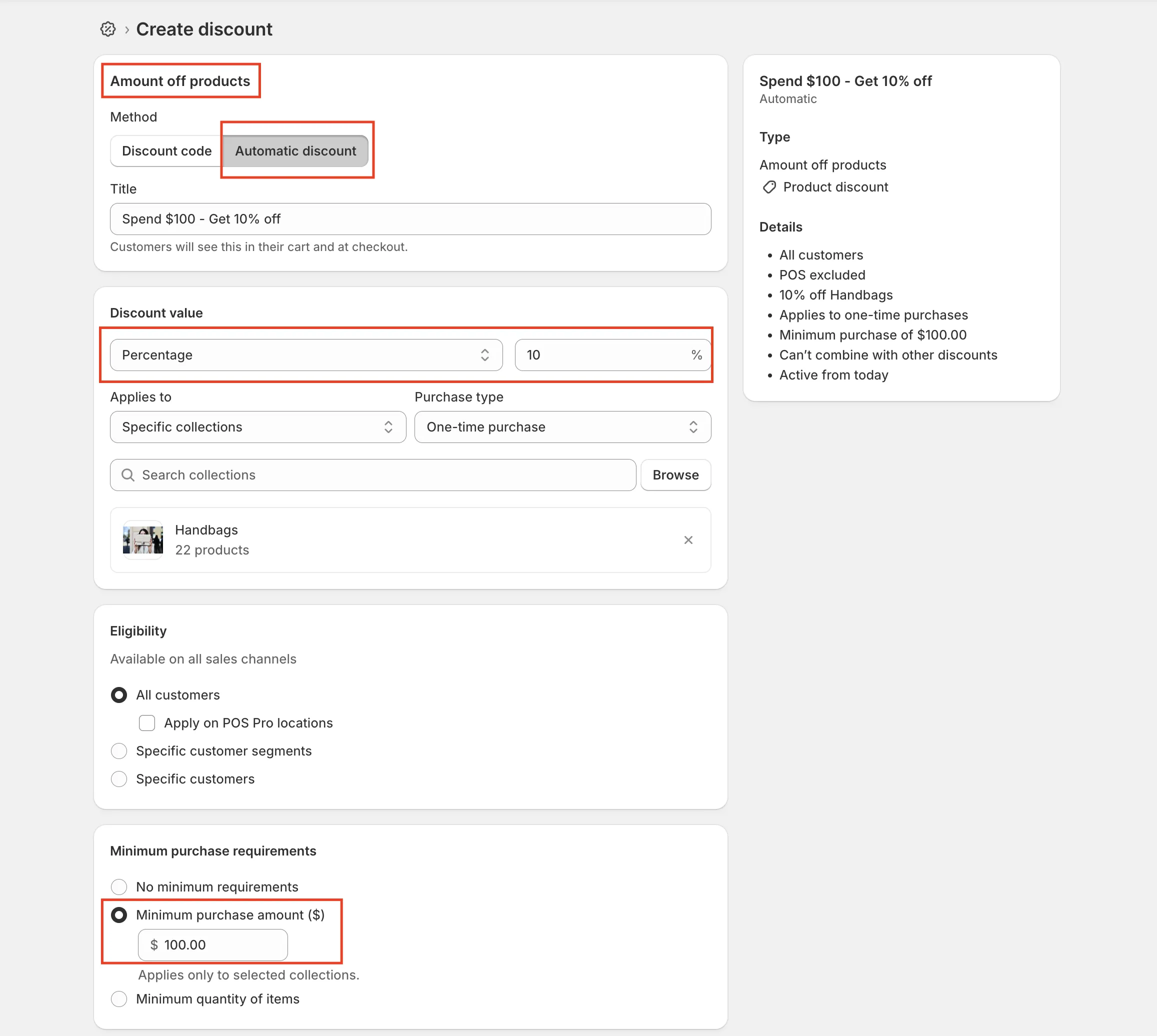Choose Minimum quantity of items option
The width and height of the screenshot is (1157, 1036).
click(x=119, y=999)
